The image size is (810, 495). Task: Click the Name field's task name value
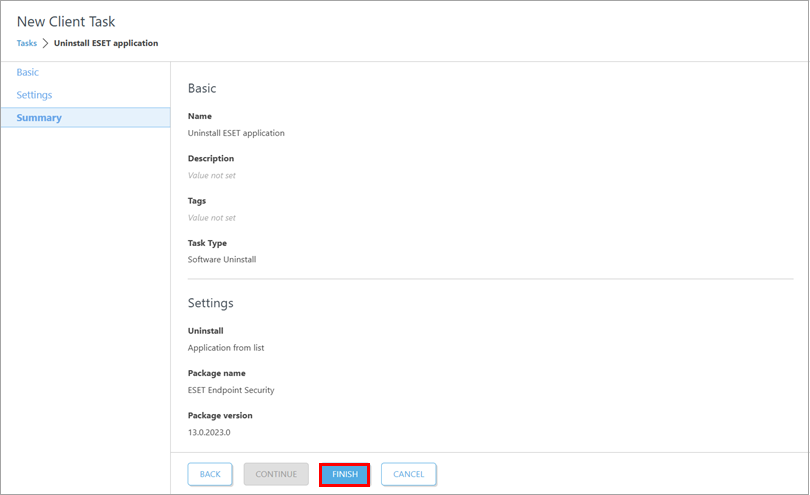tap(236, 133)
